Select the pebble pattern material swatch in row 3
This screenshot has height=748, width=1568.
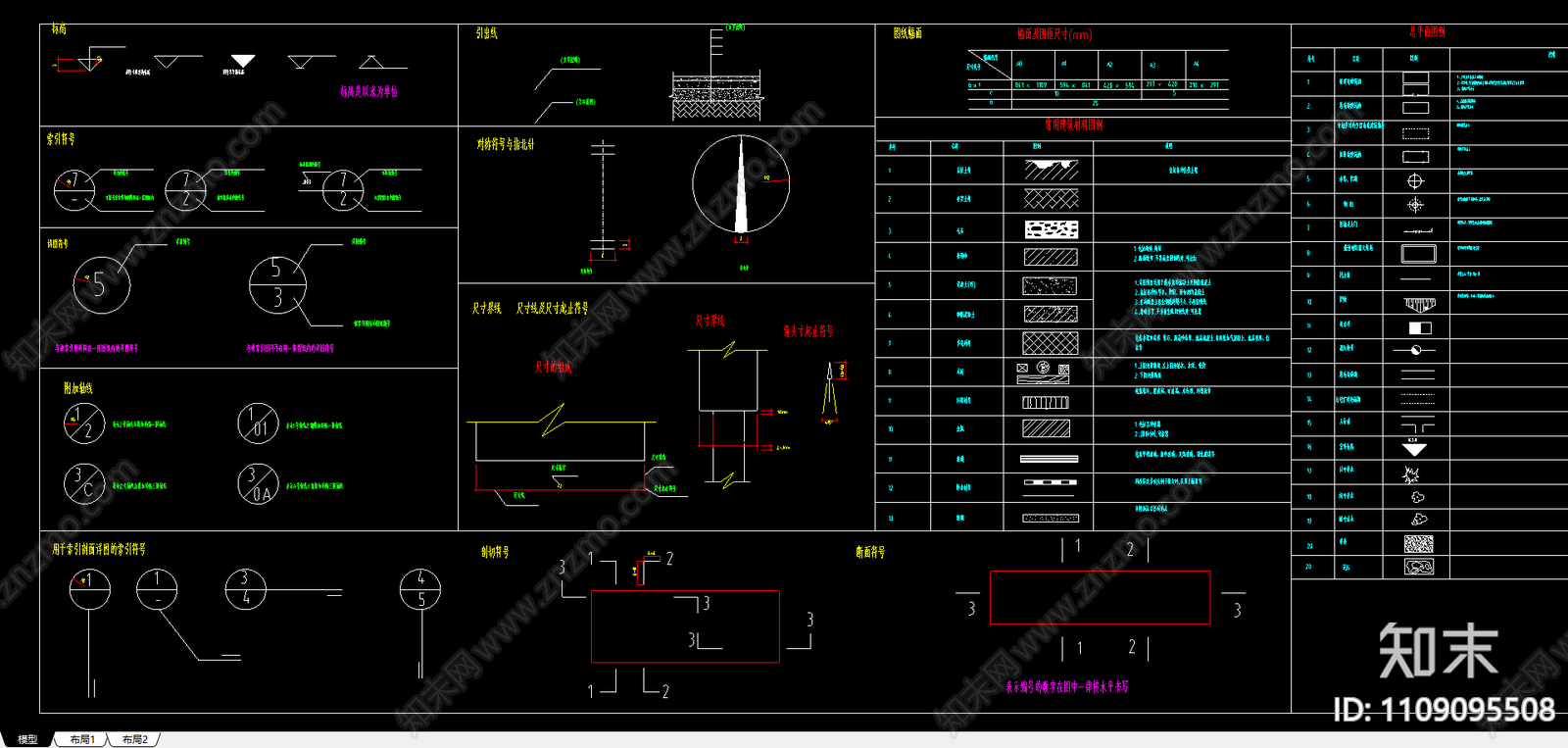1051,229
